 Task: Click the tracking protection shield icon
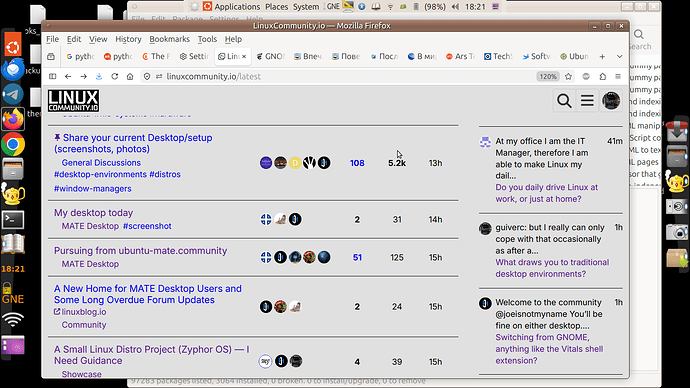(x=147, y=77)
